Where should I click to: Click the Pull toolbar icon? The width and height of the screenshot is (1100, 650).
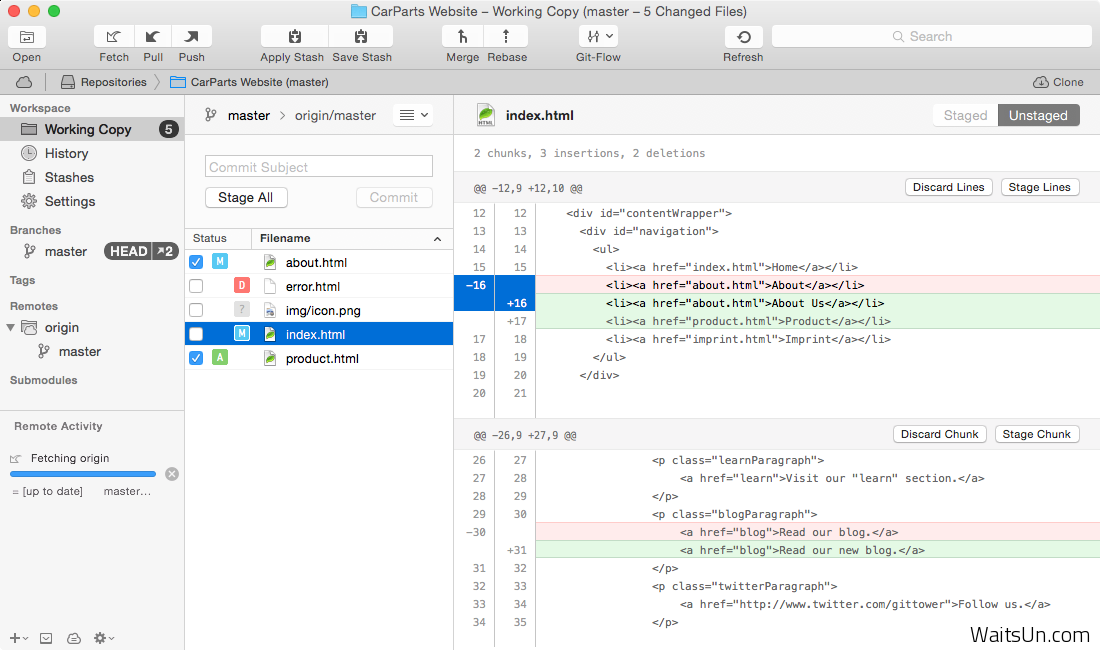click(153, 37)
